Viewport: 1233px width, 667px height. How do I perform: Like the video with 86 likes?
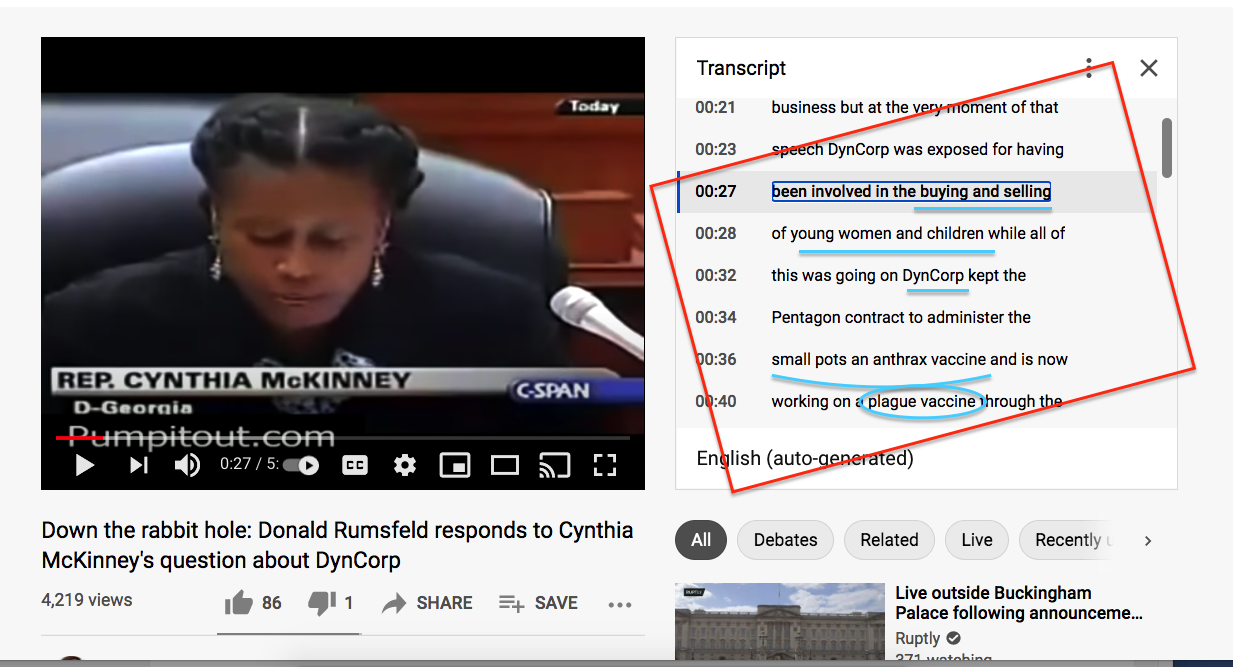pos(253,603)
